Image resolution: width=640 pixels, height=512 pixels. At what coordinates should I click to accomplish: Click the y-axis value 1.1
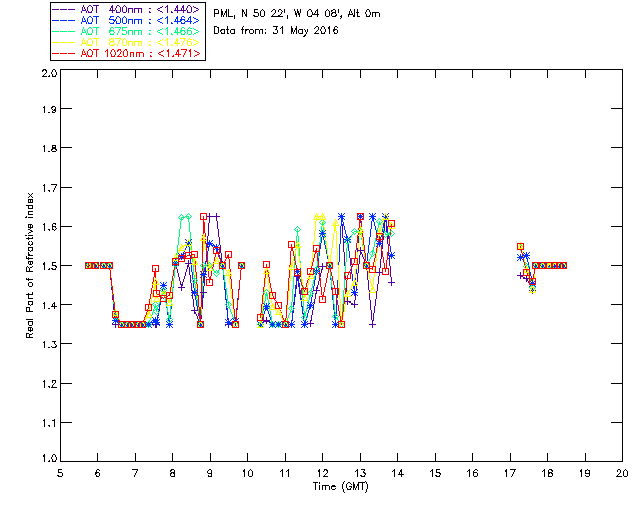(x=49, y=423)
